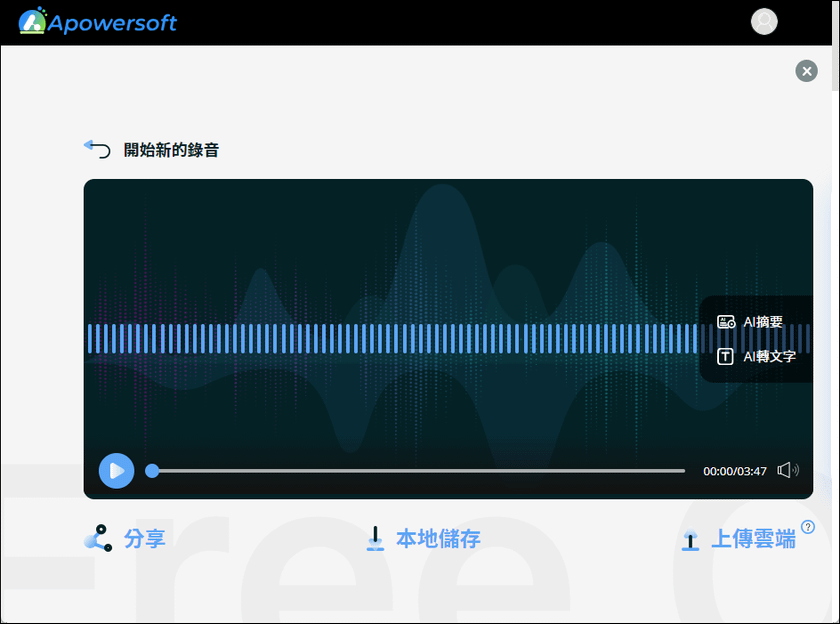Screen dimensions: 840x624
Task: Click the back arrow beside 開始新的錄音
Action: 97,149
